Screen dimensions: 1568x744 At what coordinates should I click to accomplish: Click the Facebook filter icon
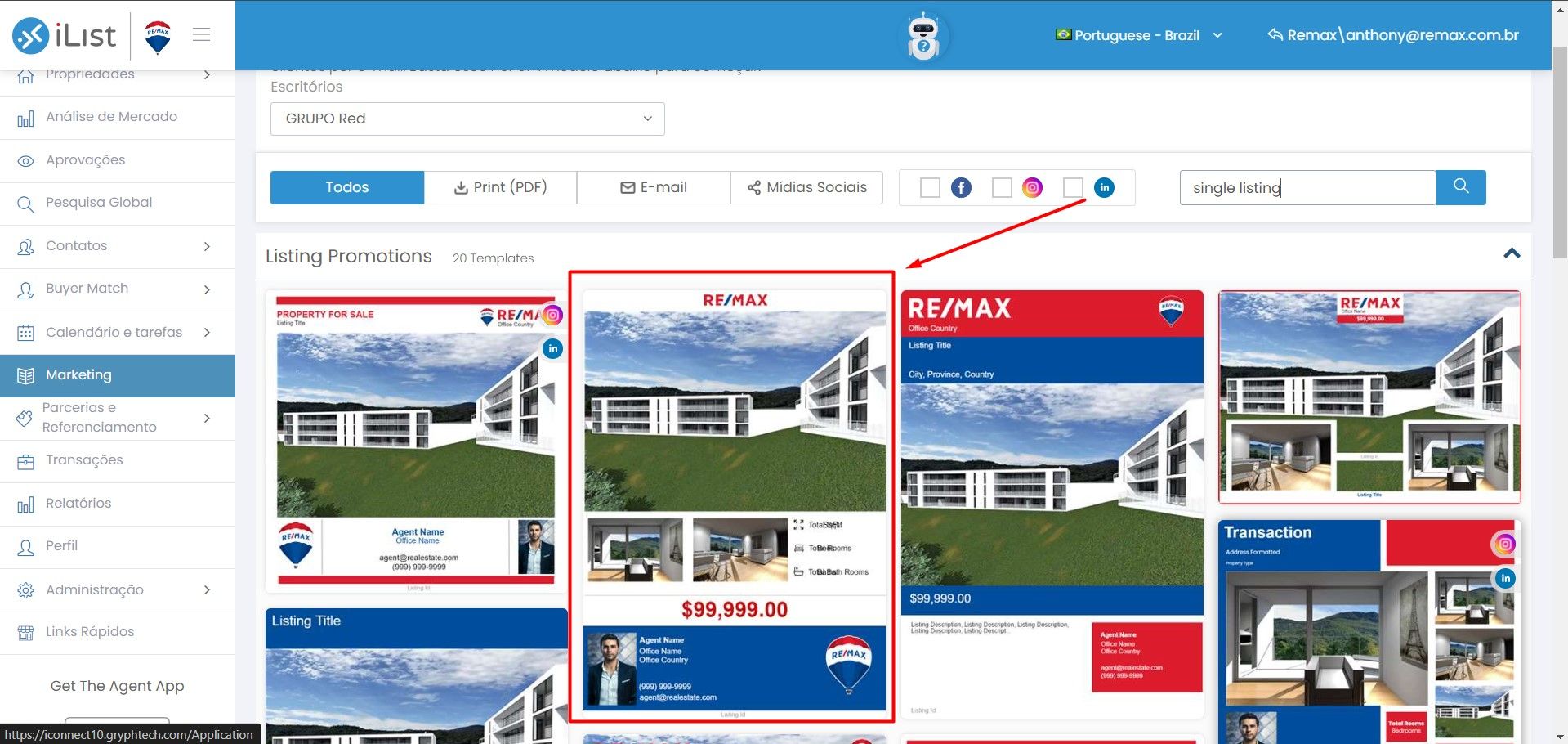tap(961, 188)
